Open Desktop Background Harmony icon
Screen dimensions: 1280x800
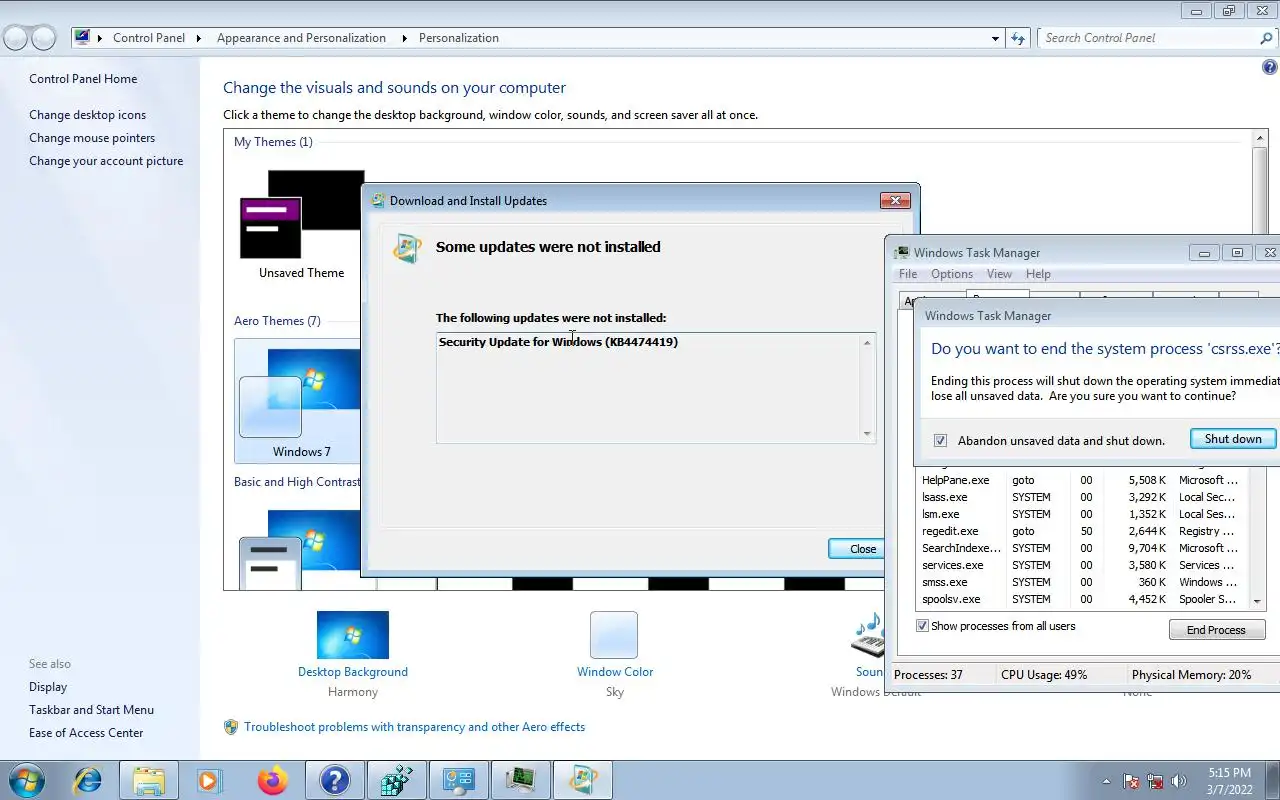click(353, 635)
